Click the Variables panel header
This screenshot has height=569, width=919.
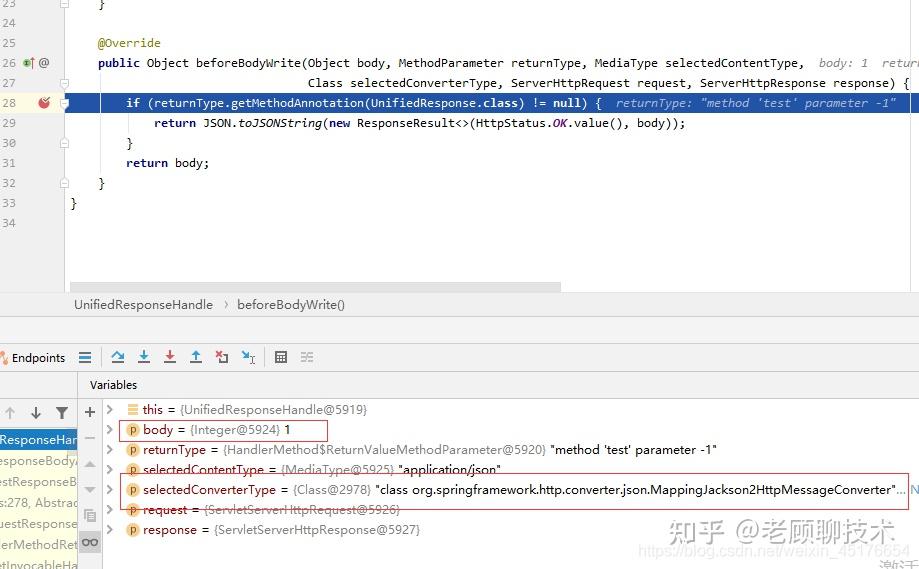point(113,385)
